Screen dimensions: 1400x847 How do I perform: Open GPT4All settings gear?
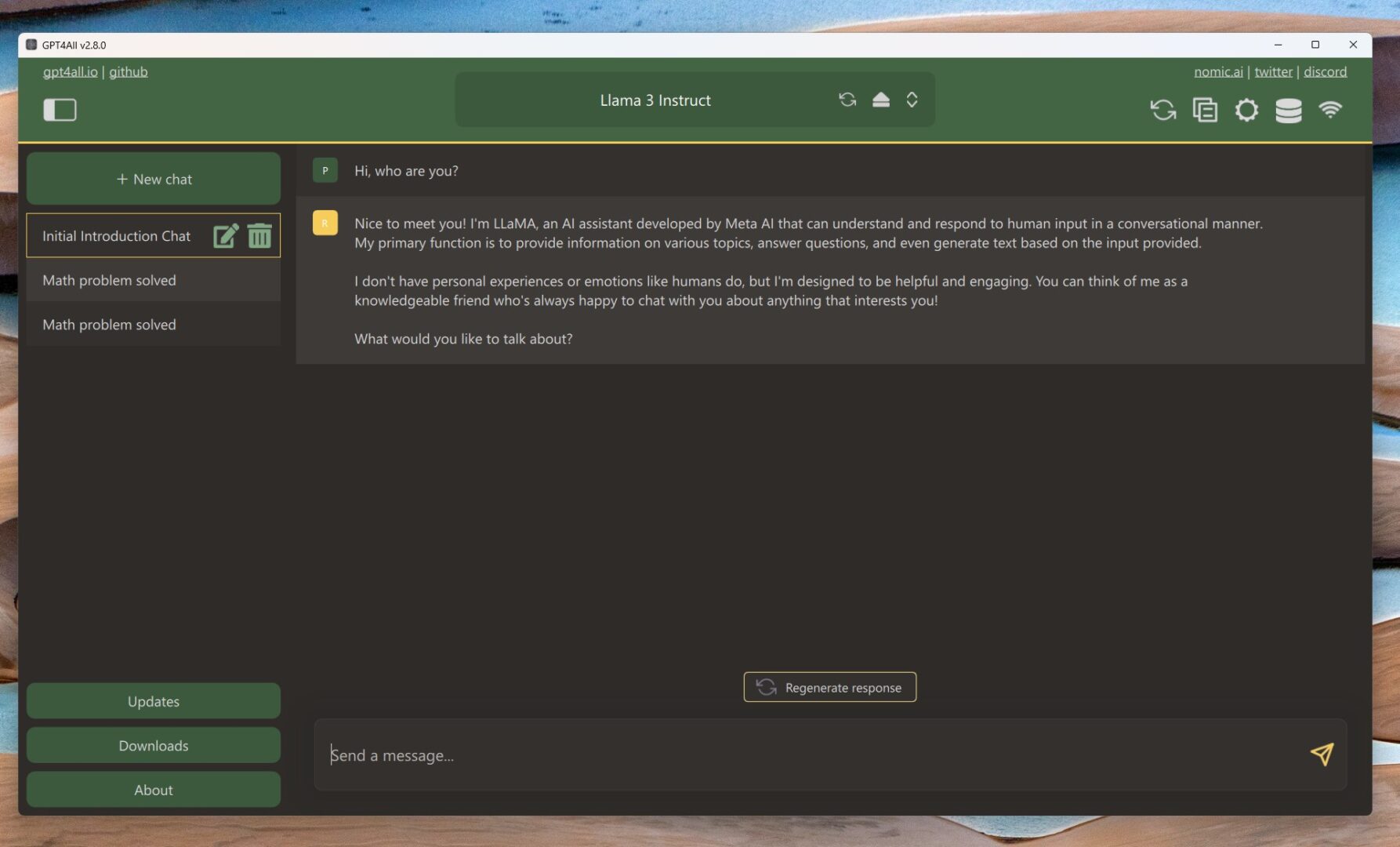(x=1246, y=110)
